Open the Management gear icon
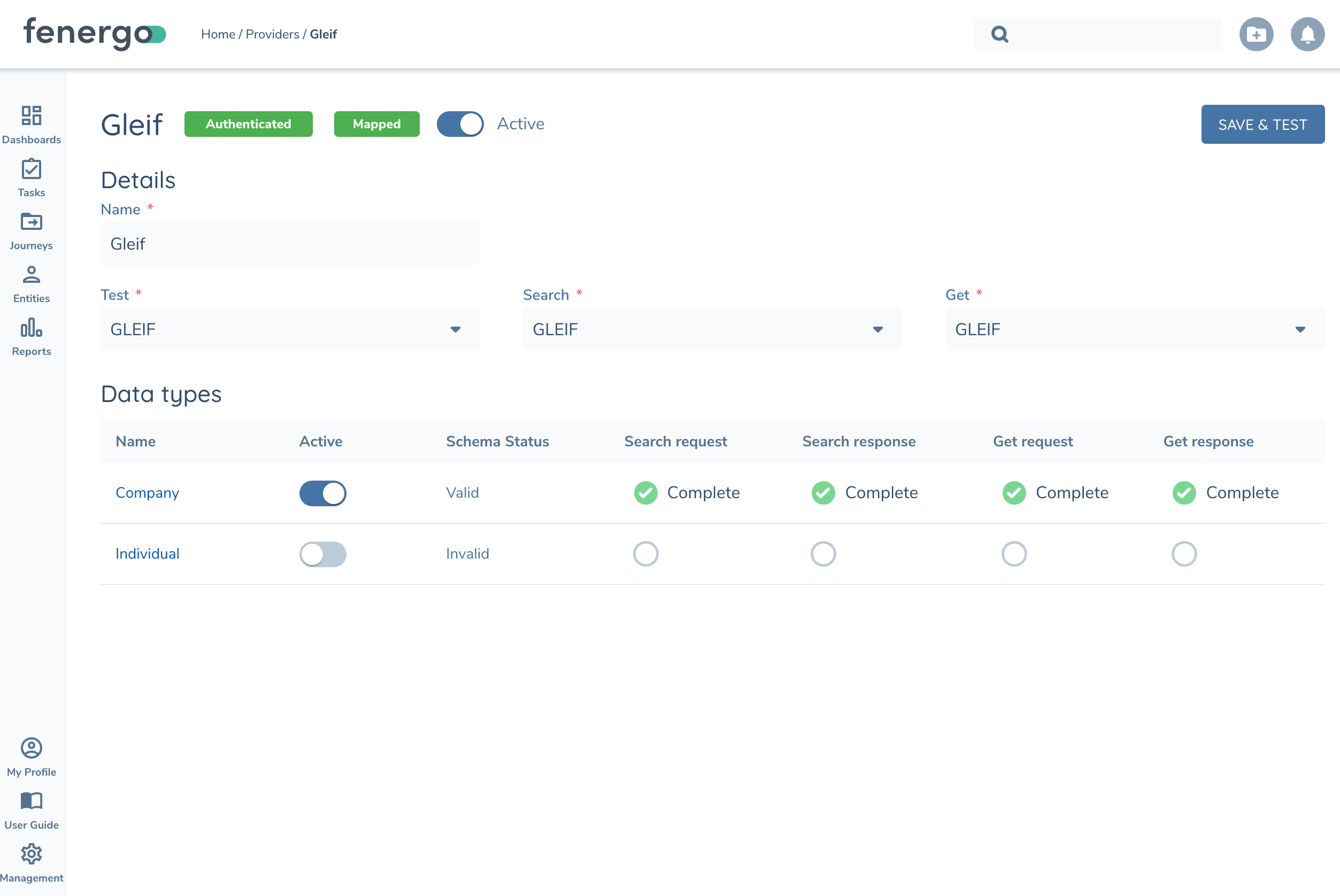Viewport: 1340px width, 896px height. (32, 854)
